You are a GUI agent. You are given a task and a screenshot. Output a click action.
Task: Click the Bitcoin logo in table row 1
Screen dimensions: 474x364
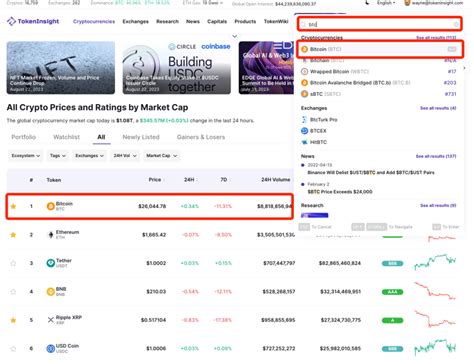51,206
